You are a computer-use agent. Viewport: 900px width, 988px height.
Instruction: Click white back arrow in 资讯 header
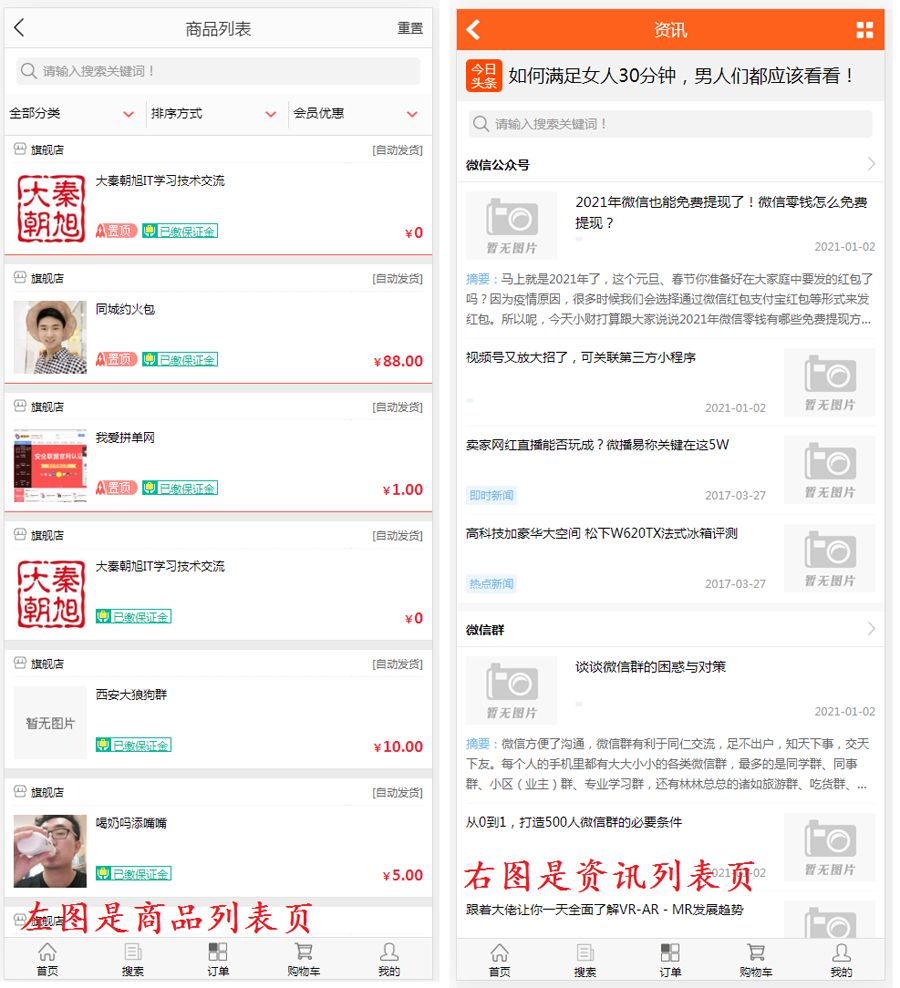[474, 30]
